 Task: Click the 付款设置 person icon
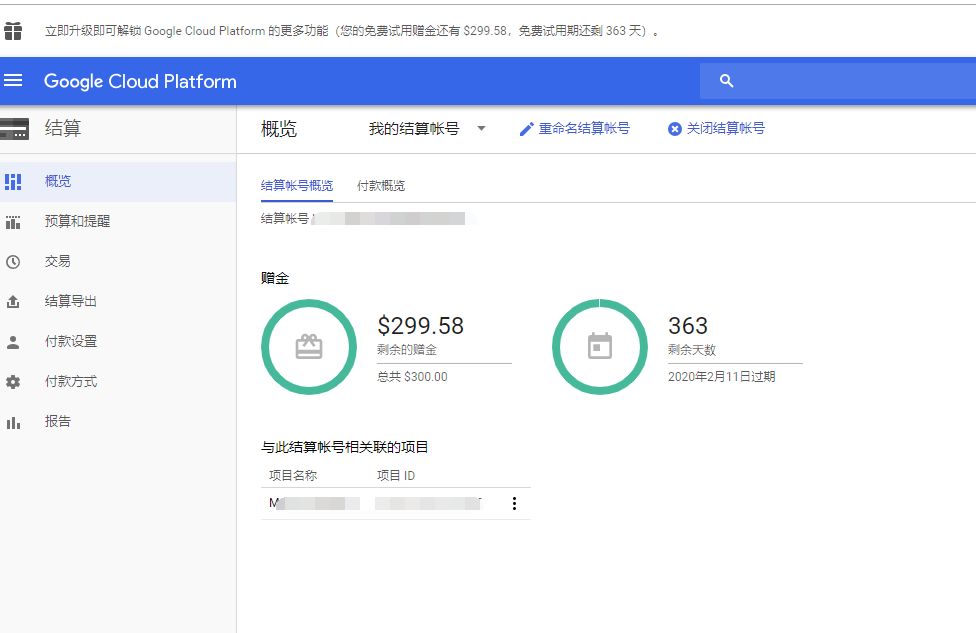click(13, 342)
